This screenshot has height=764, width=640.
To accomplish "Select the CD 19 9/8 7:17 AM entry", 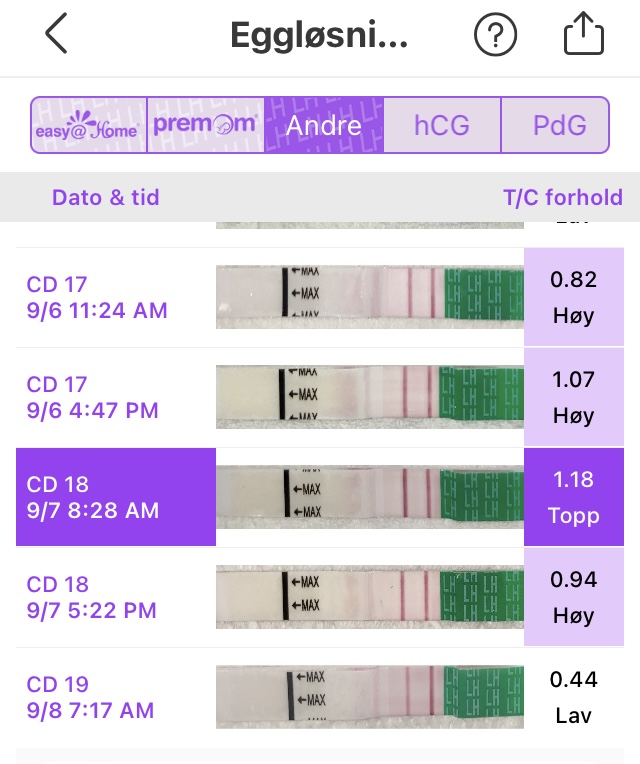I will (115, 697).
